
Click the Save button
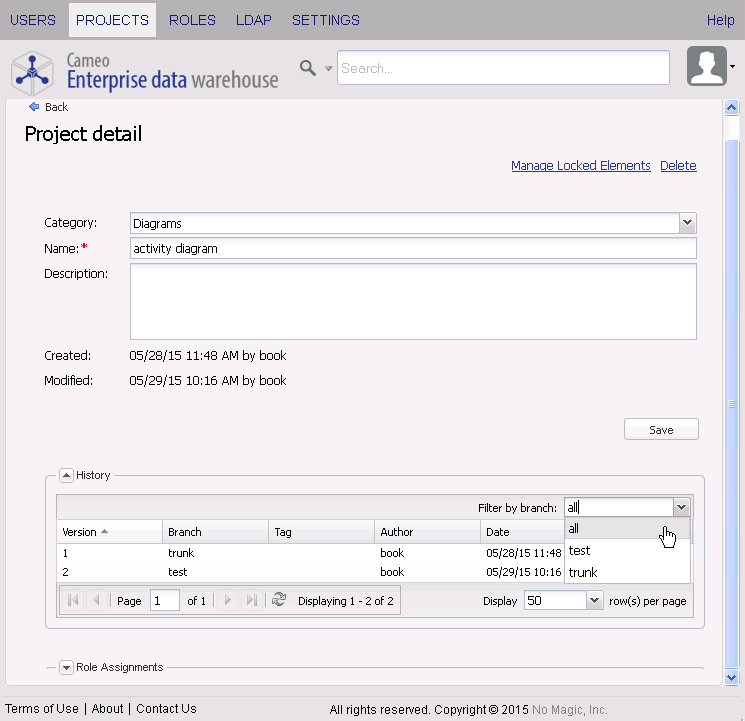[x=661, y=430]
